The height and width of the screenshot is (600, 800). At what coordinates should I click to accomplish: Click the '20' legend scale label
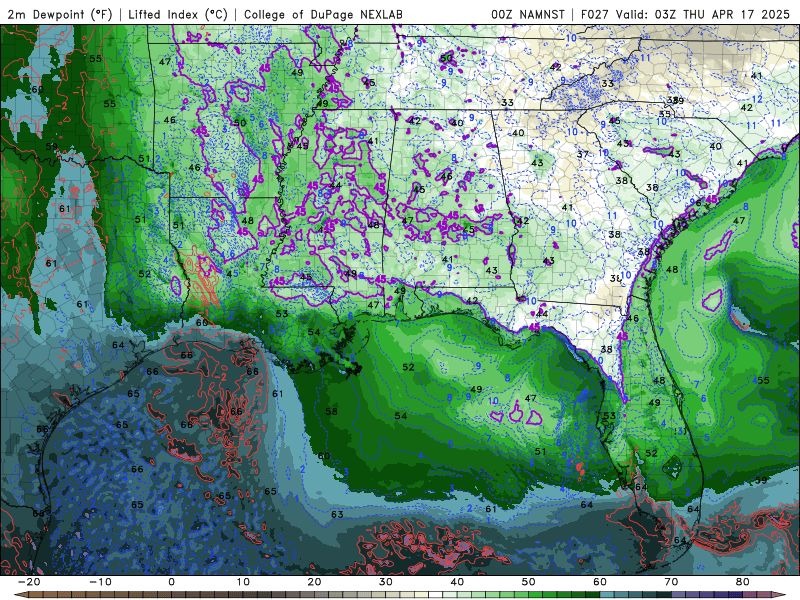click(314, 582)
